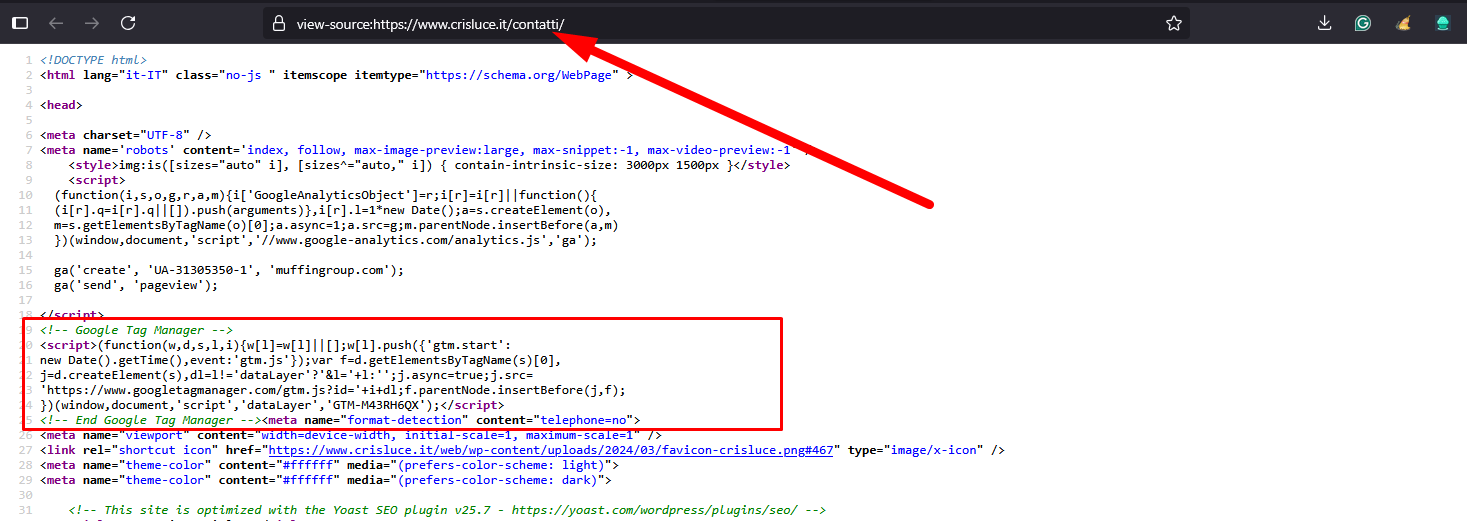Select the (i[r].q=i[r].q||[]).push(arguments) line
This screenshot has height=521, width=1467.
tap(333, 210)
